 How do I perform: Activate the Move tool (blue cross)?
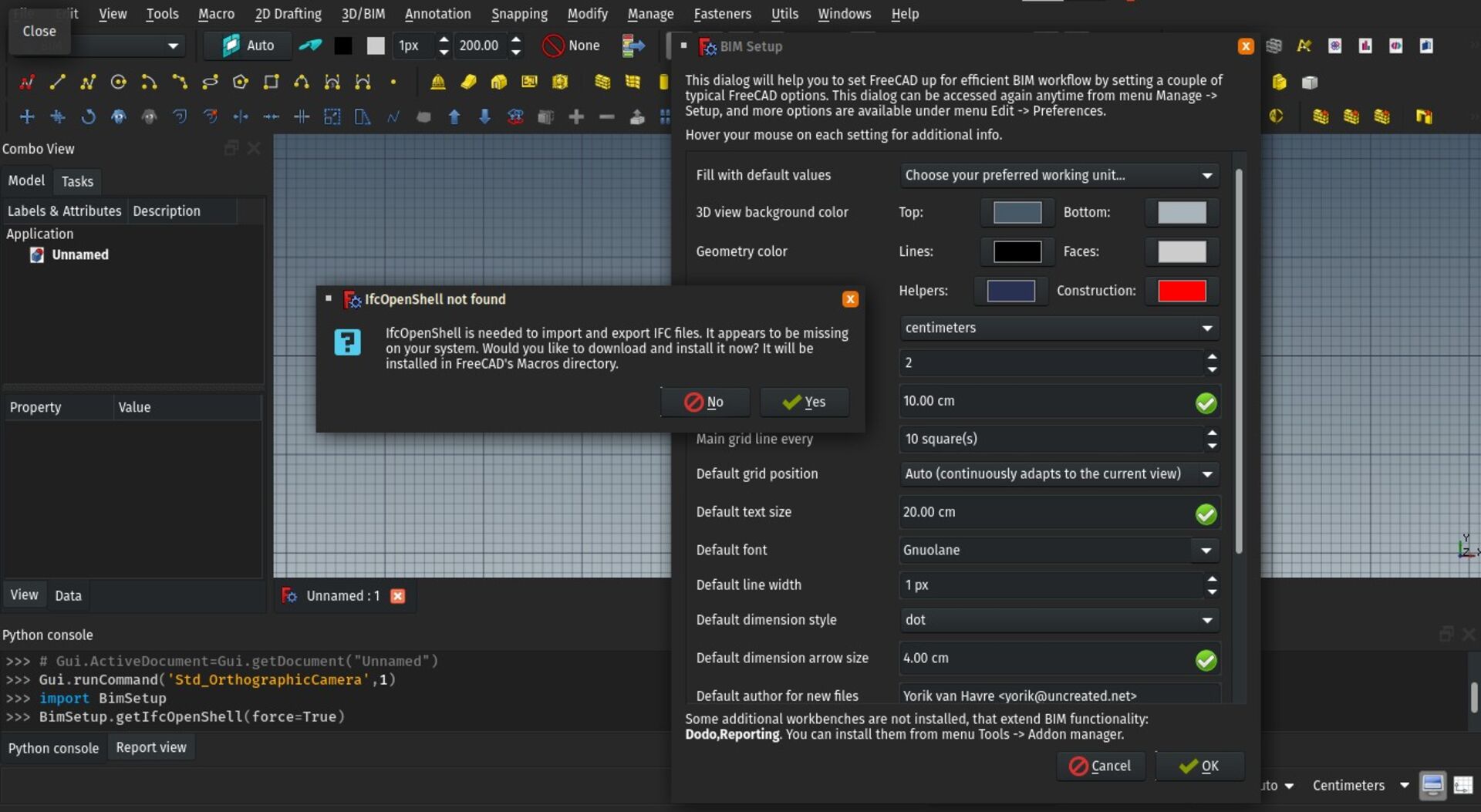pyautogui.click(x=27, y=116)
